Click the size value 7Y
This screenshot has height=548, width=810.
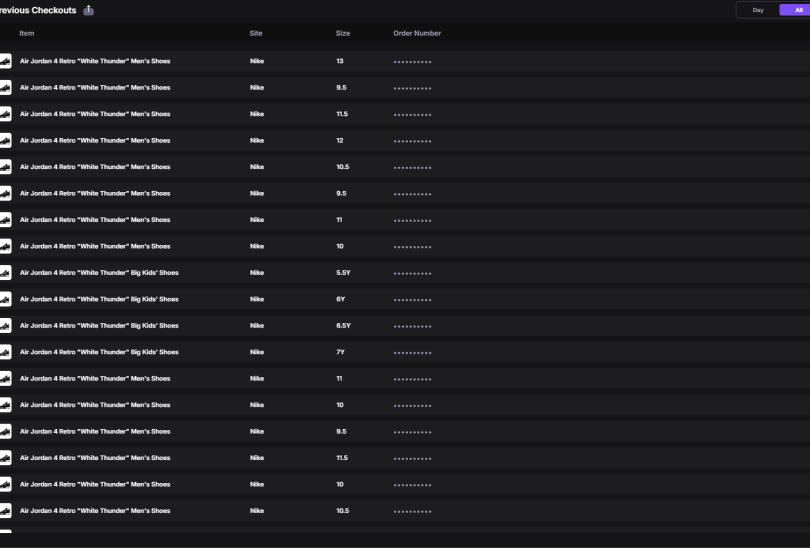point(340,352)
